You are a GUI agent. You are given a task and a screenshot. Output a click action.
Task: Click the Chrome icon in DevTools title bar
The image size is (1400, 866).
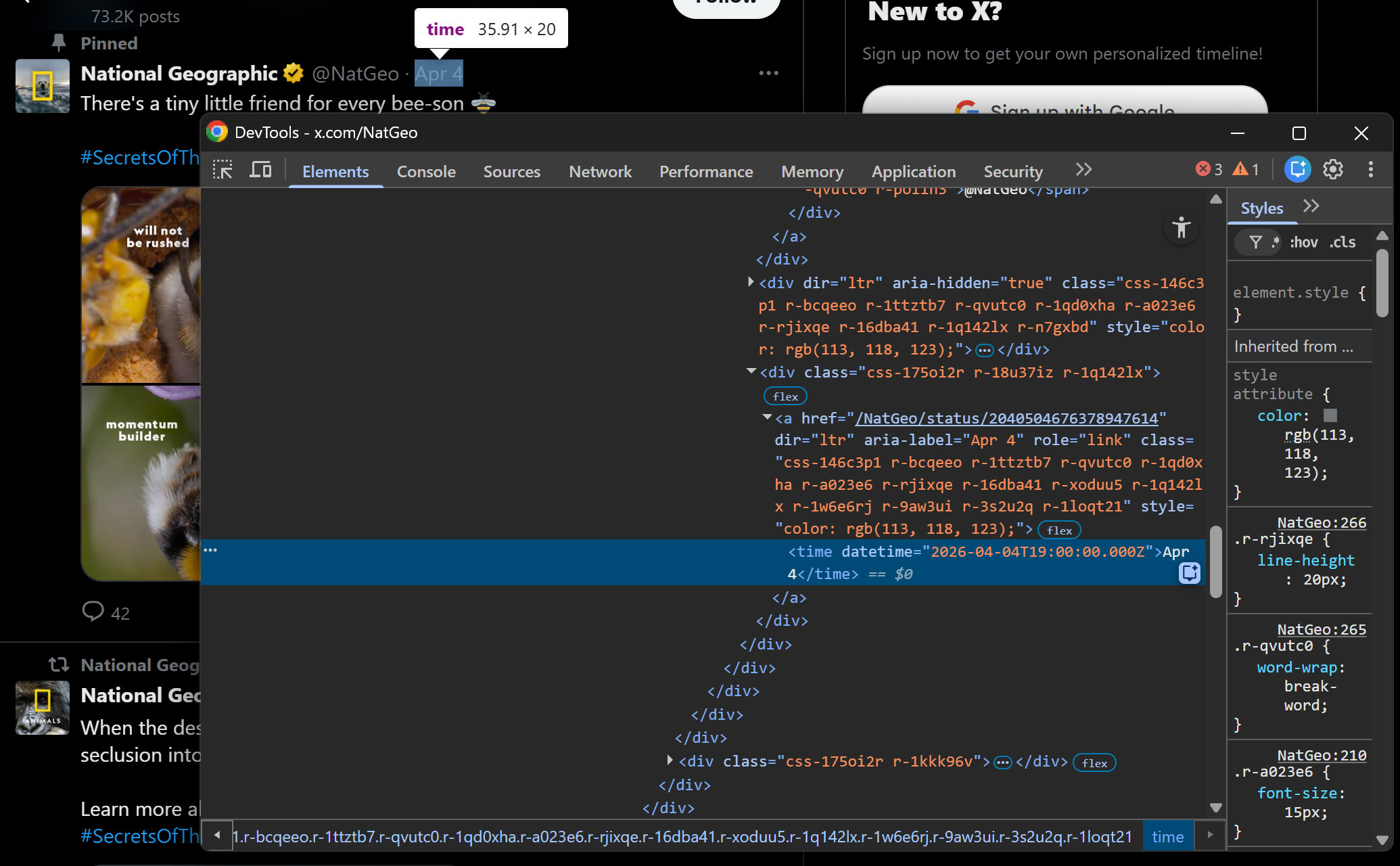[217, 132]
